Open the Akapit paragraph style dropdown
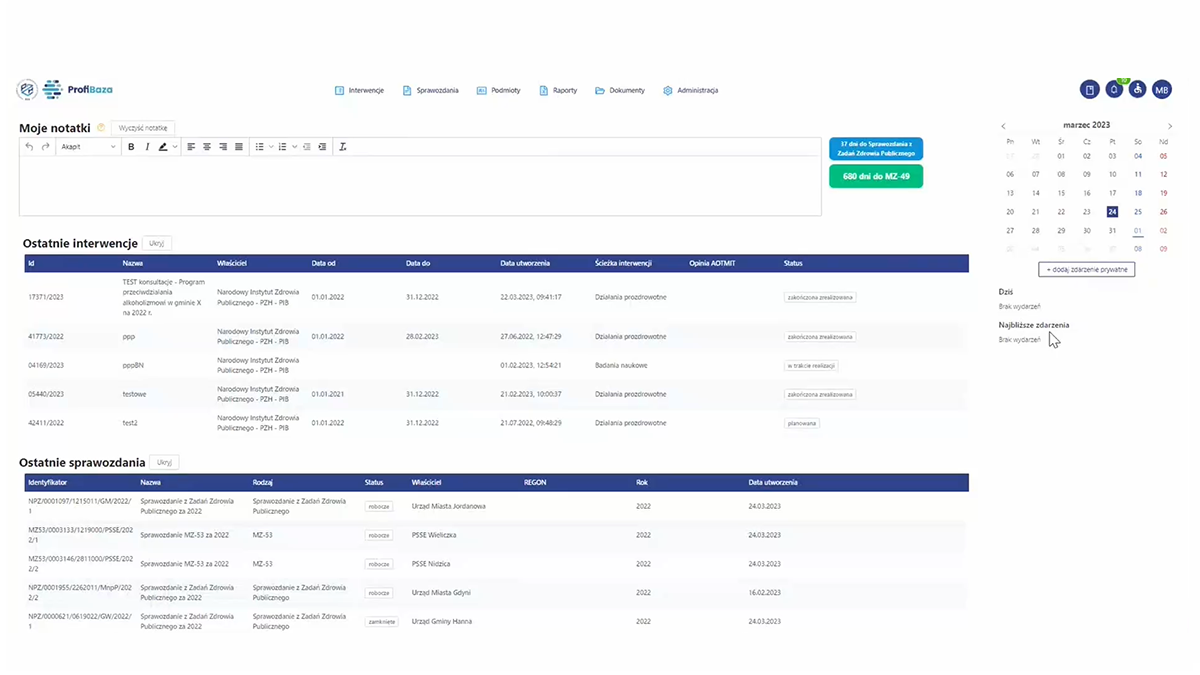This screenshot has width=1200, height=675. point(88,147)
